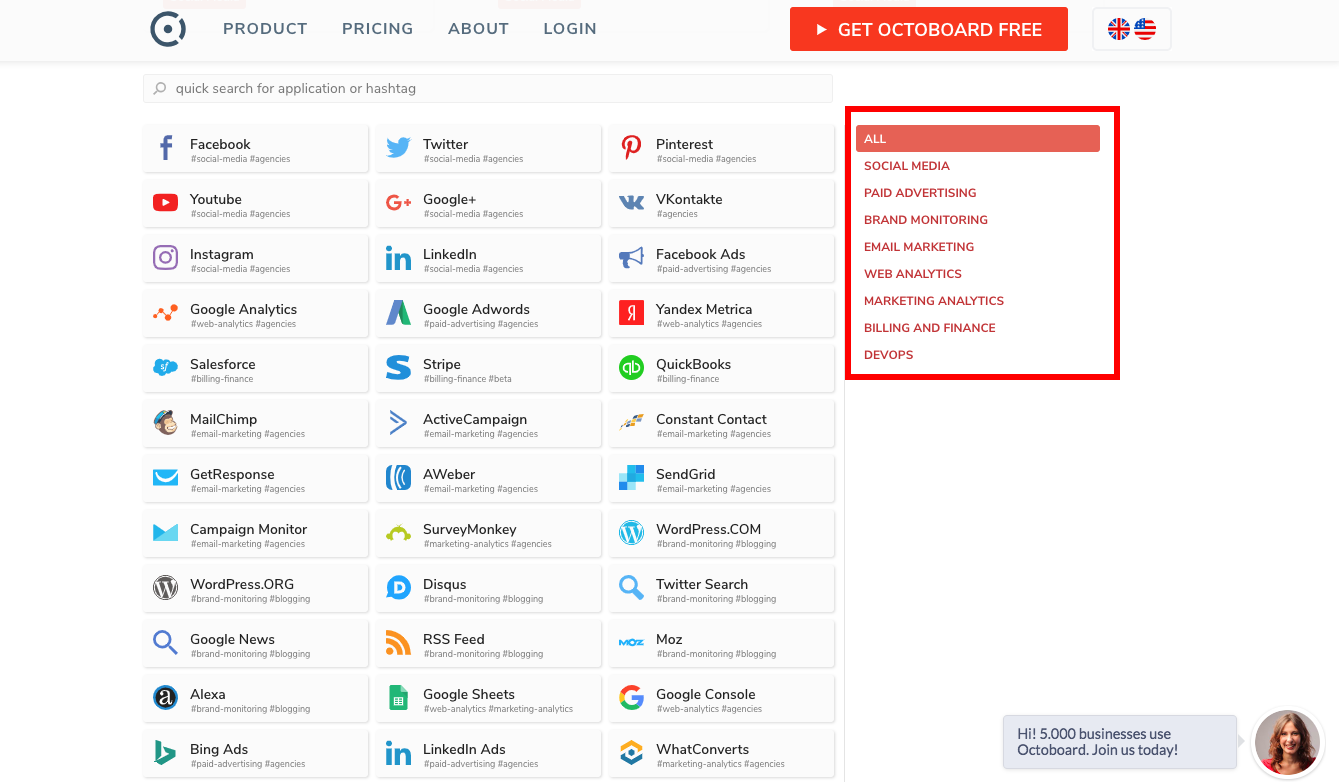
Task: Open the ABOUT menu item
Action: tap(478, 29)
